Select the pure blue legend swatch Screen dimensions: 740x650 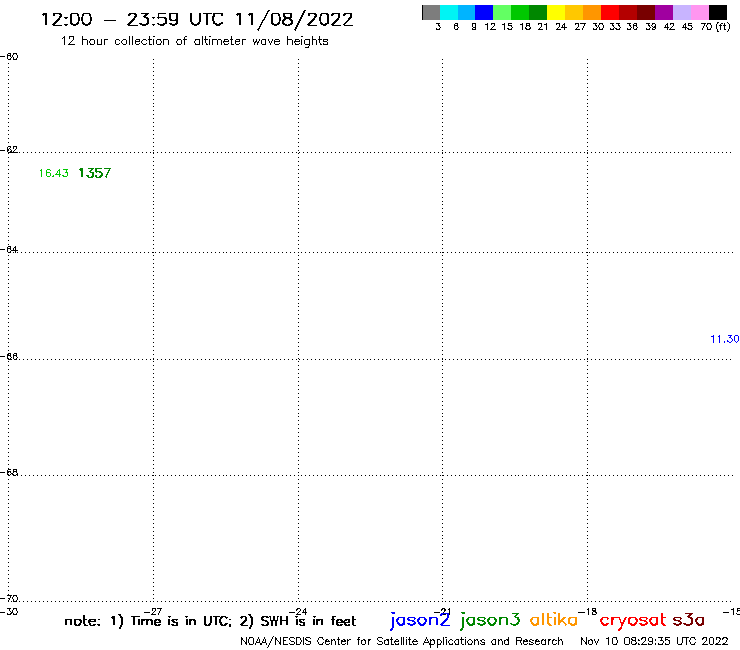(484, 12)
